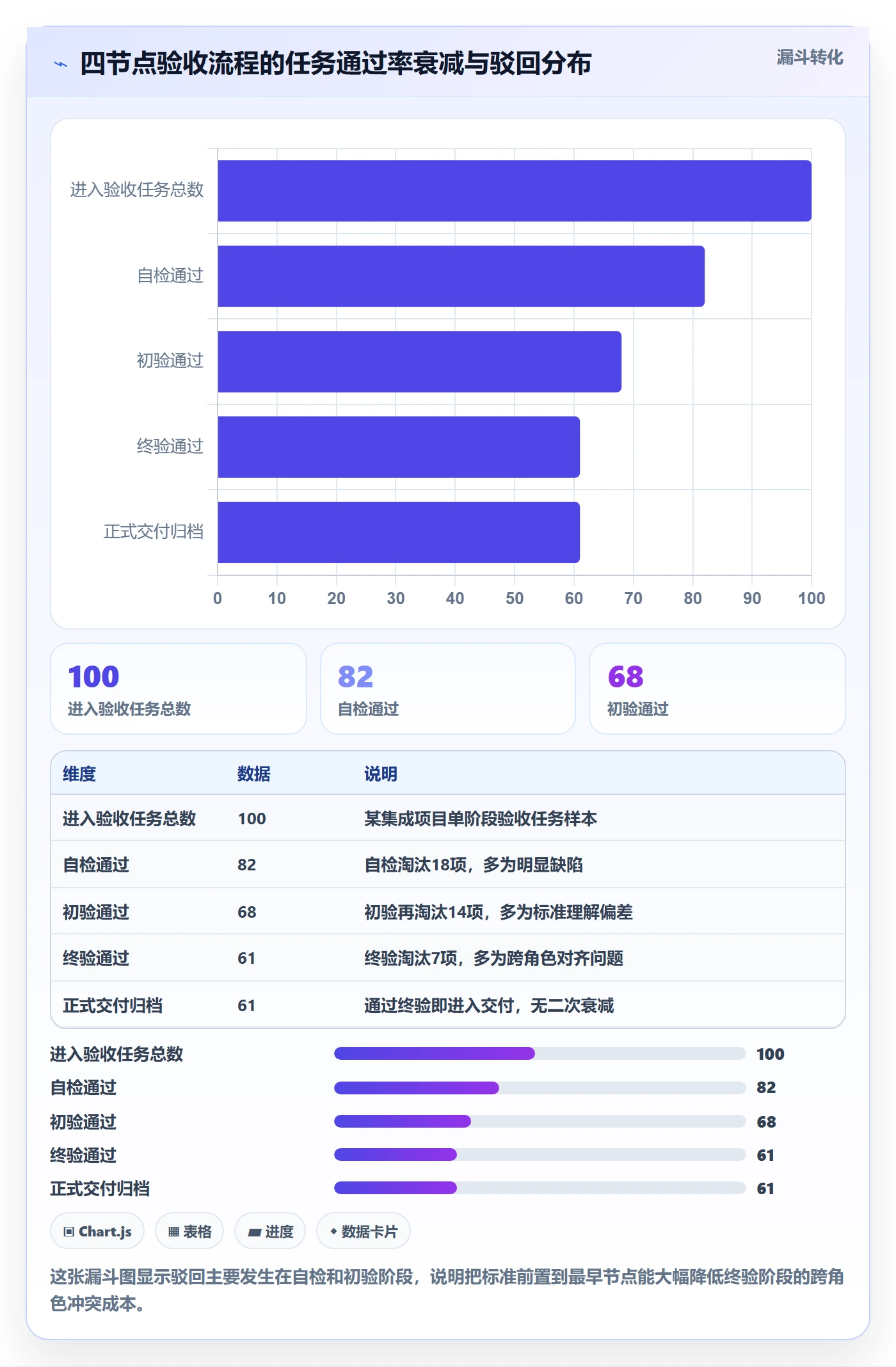Click the x-axis tick label 50
This screenshot has width=896, height=1367.
515,598
